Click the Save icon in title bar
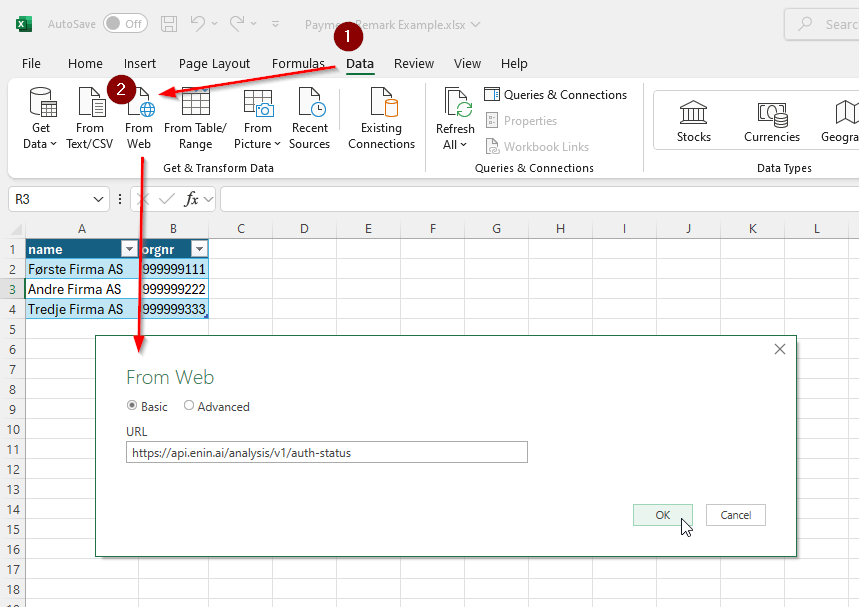 tap(169, 24)
